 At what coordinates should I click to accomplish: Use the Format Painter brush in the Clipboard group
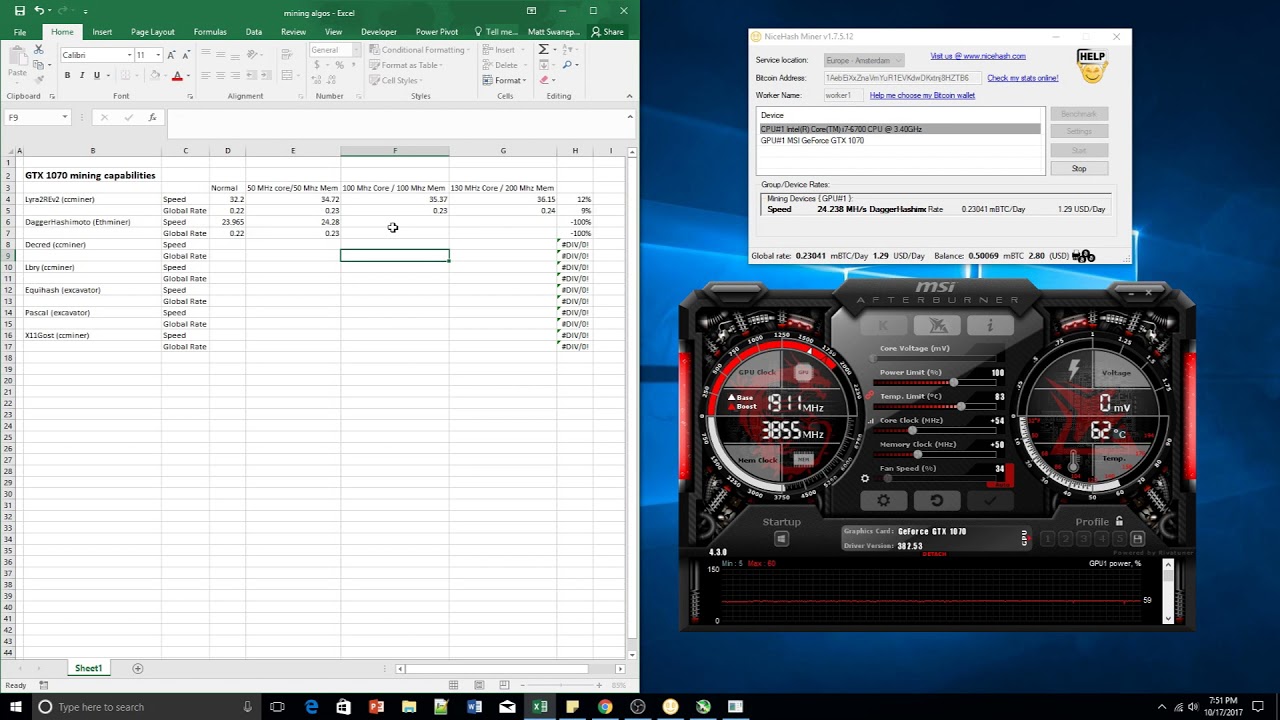(x=39, y=79)
